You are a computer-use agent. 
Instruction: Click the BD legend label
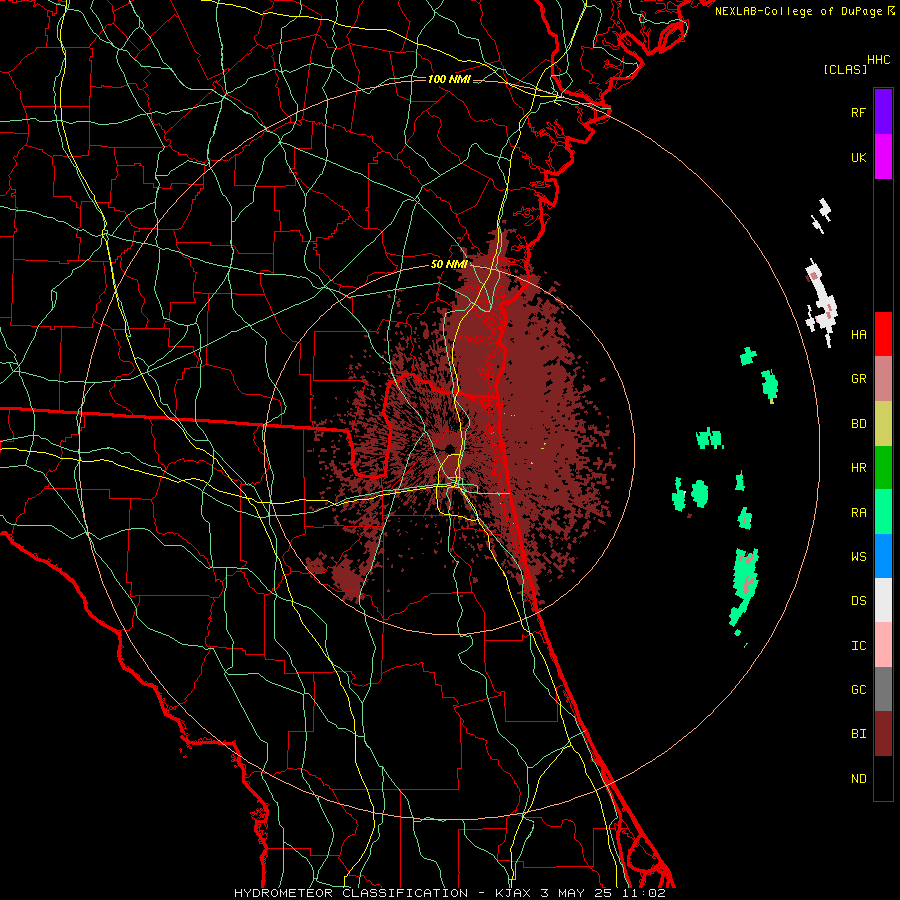pos(858,424)
